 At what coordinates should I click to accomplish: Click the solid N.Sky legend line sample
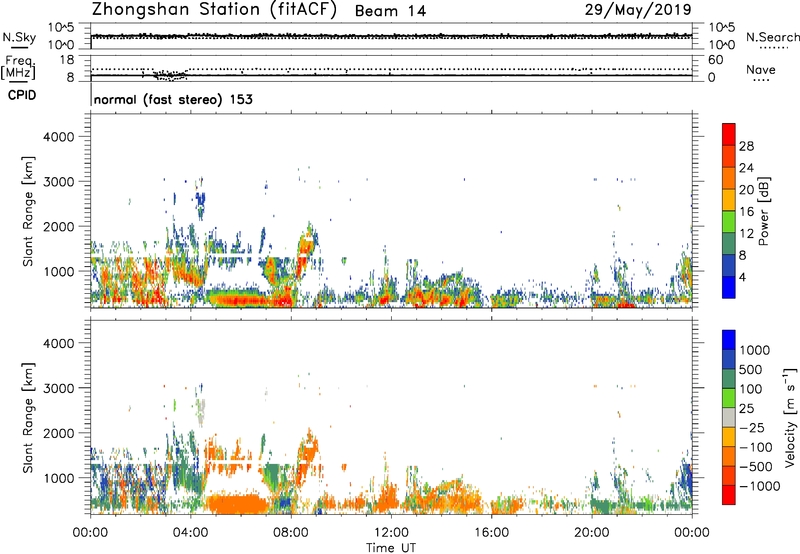19,48
